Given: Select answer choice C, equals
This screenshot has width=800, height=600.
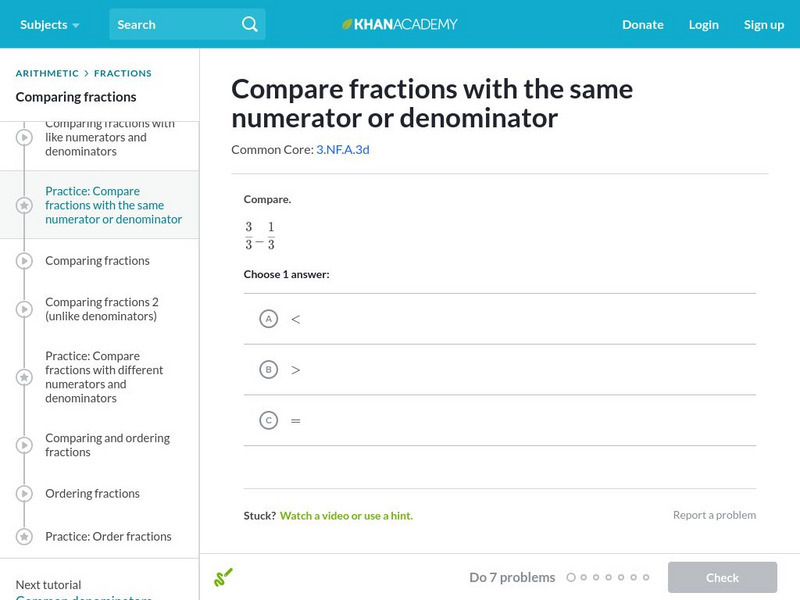Looking at the screenshot, I should point(268,421).
